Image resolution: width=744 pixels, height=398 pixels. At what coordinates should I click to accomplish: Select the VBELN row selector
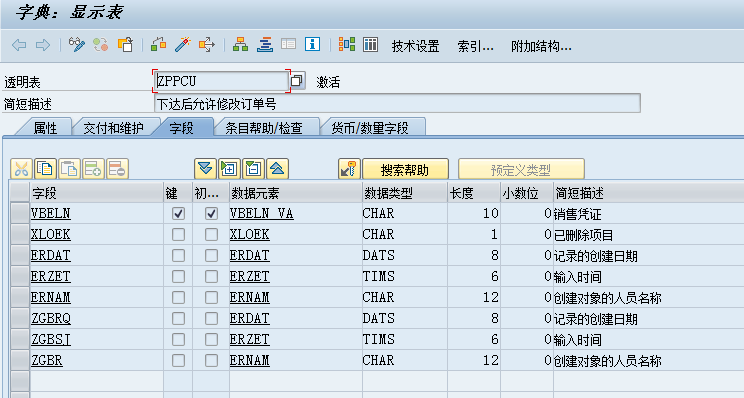pyautogui.click(x=20, y=213)
